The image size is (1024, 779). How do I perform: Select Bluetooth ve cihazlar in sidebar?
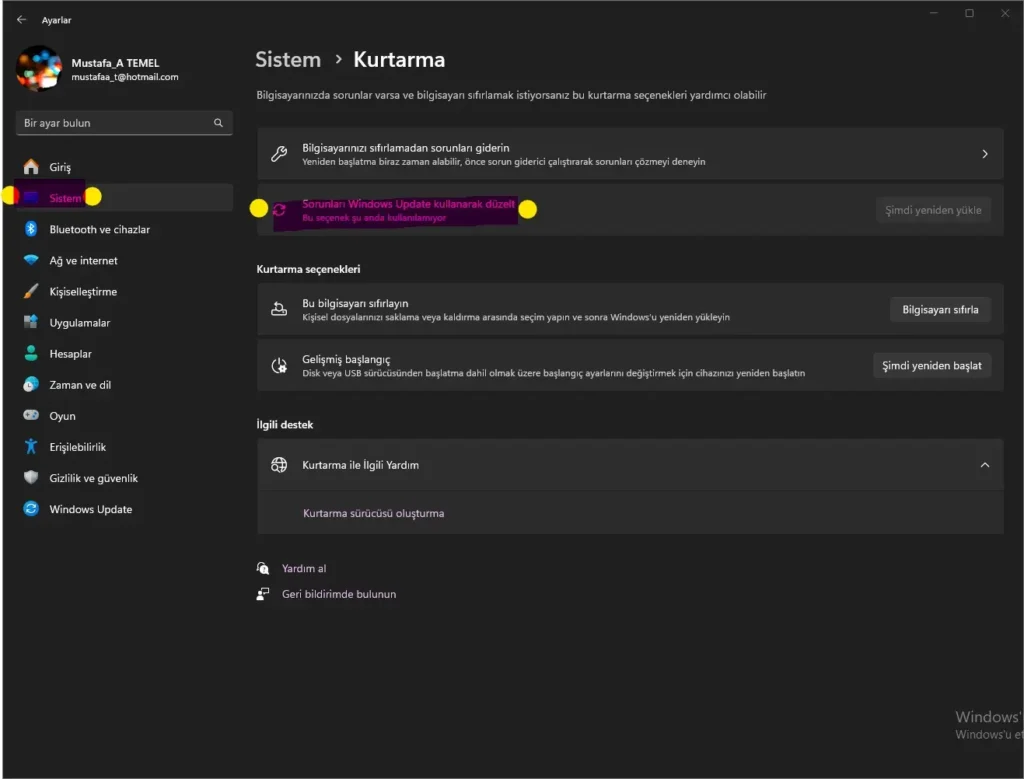(124, 229)
